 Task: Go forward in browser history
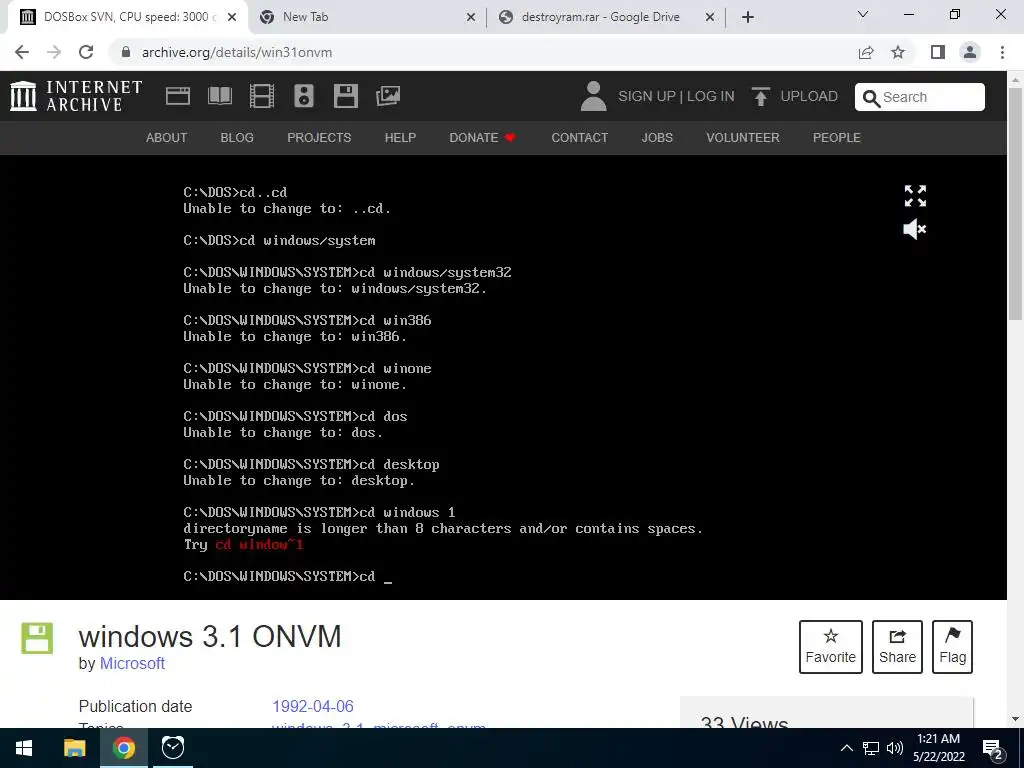click(x=54, y=52)
